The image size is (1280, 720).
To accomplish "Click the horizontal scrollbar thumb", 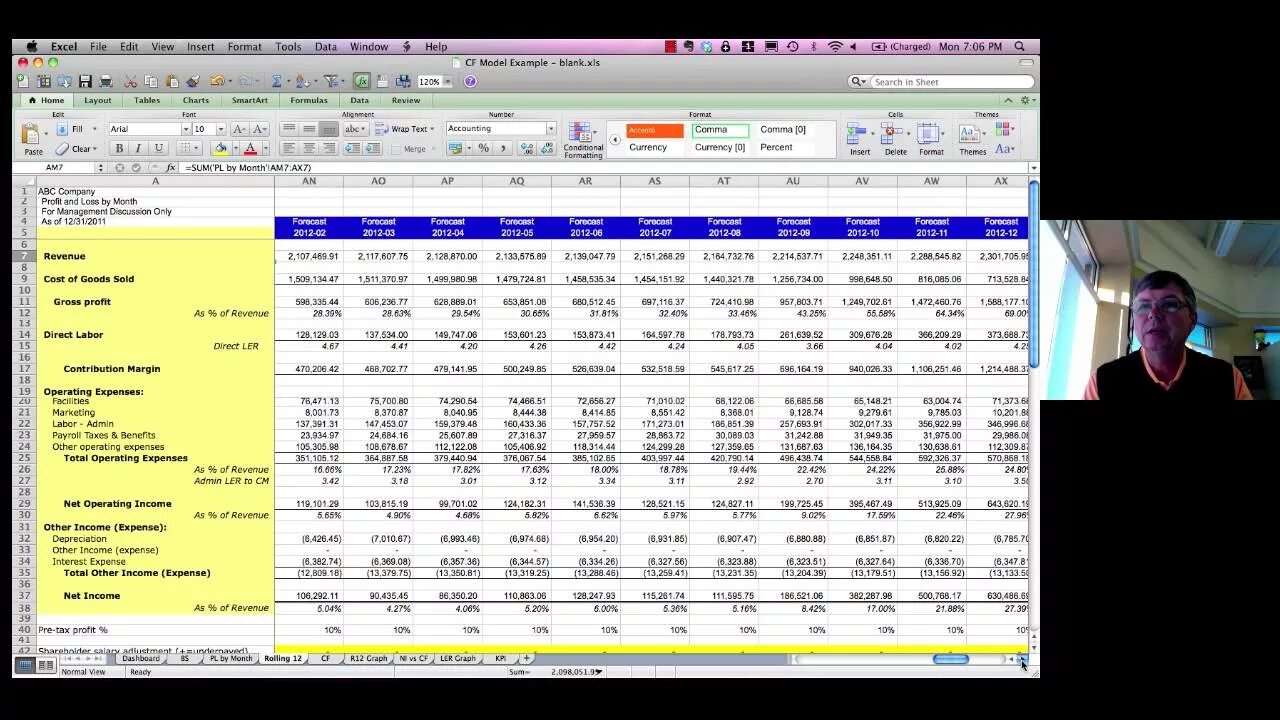I will [951, 659].
